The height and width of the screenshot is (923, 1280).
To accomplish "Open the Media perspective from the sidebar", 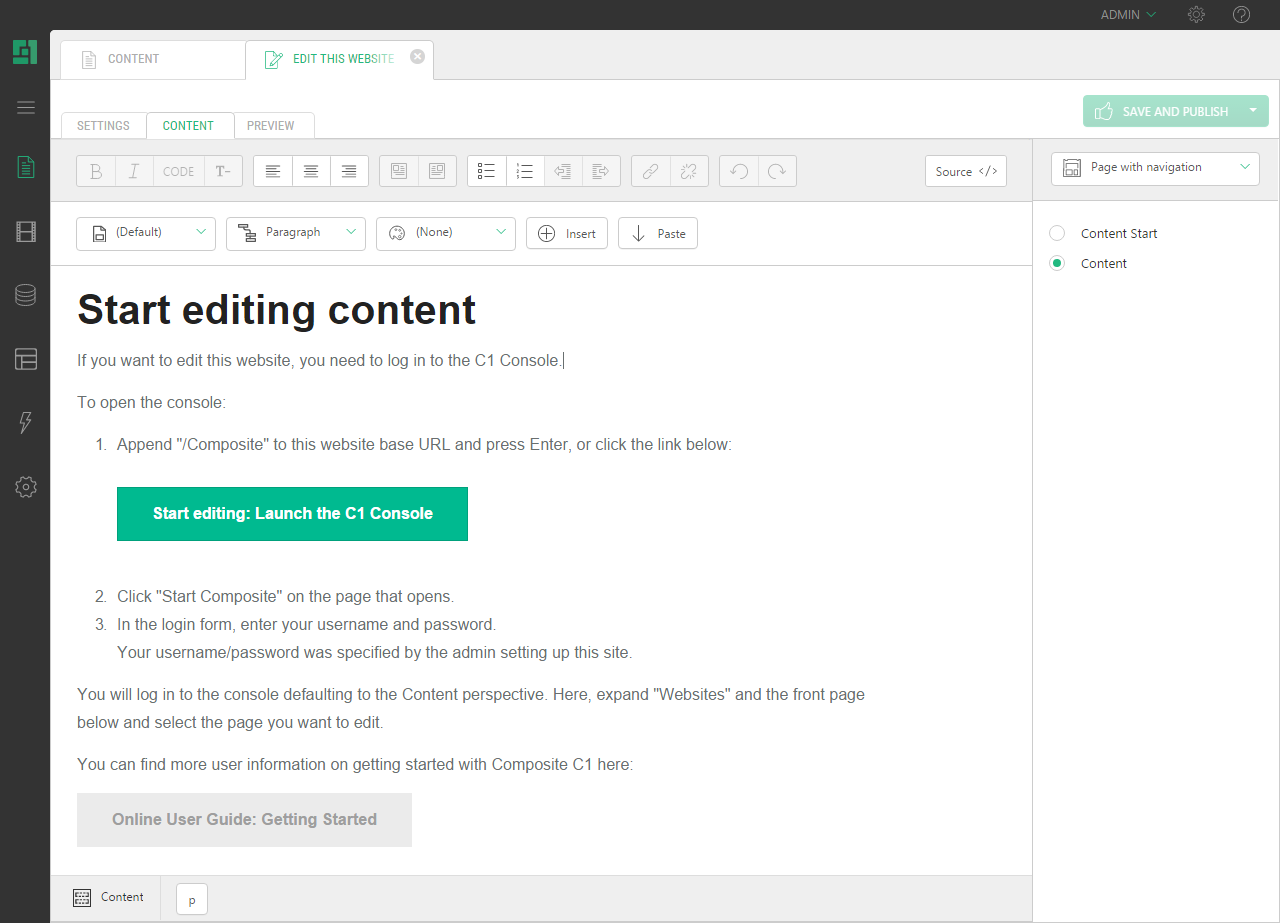I will (x=25, y=231).
